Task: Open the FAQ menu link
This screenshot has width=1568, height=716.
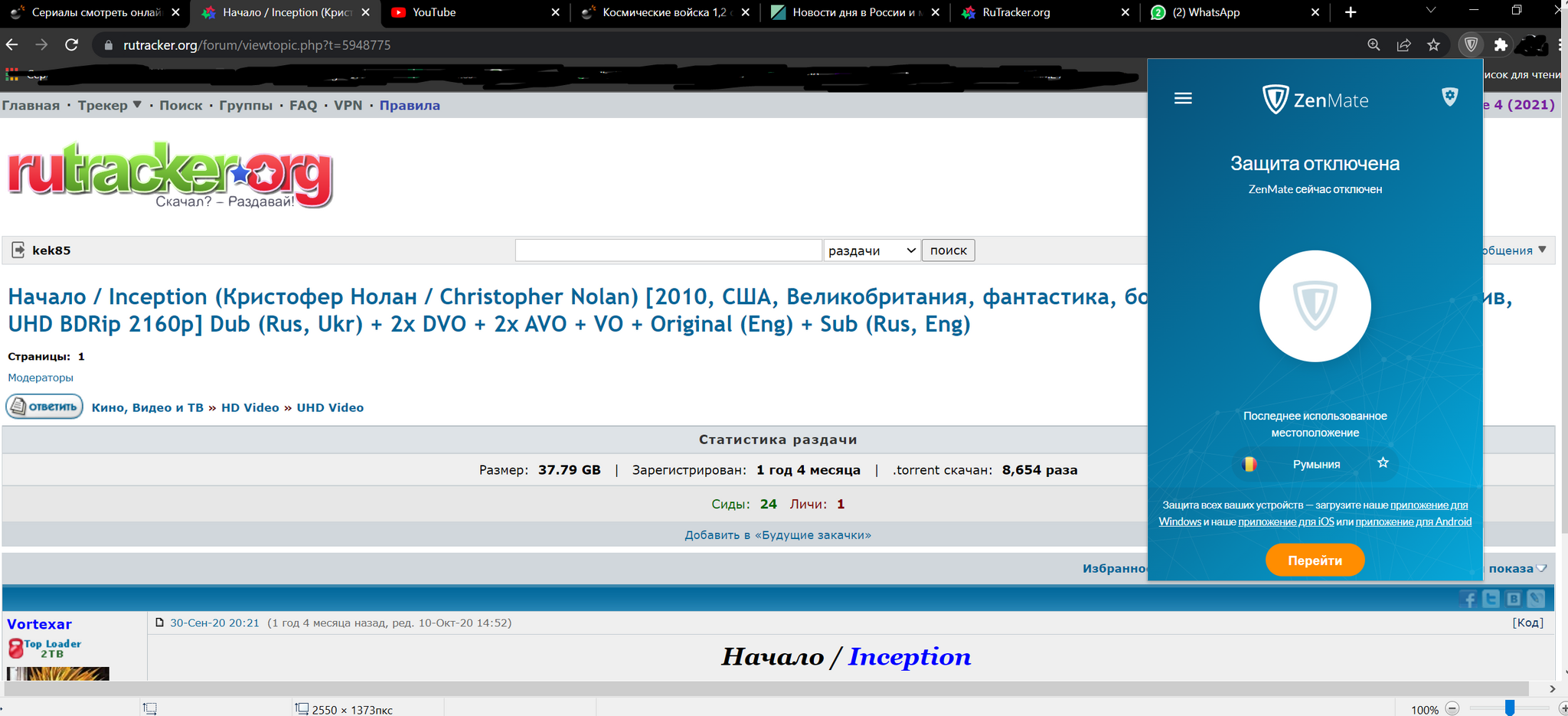Action: pyautogui.click(x=303, y=106)
